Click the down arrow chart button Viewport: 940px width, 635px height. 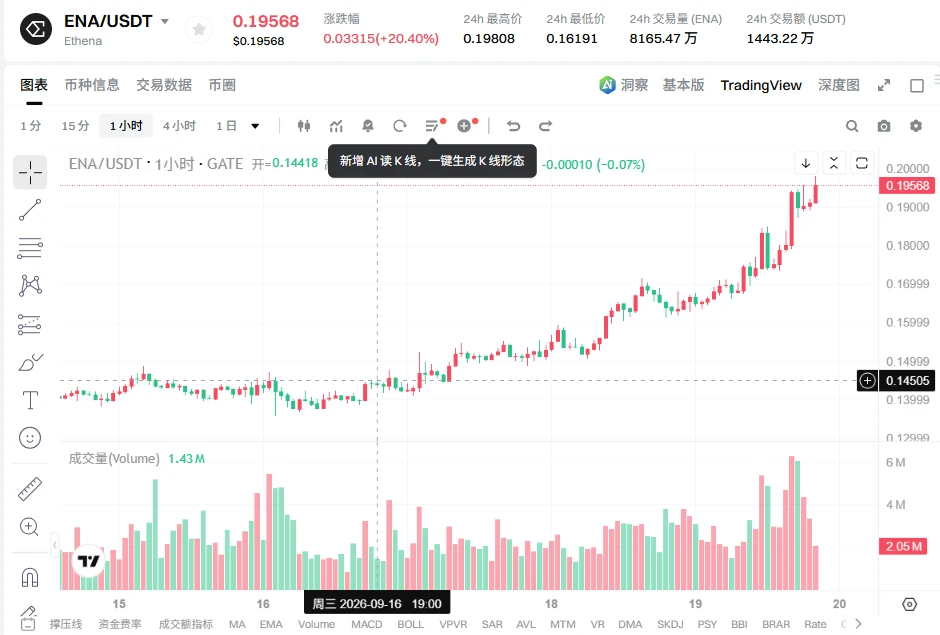pyautogui.click(x=806, y=163)
